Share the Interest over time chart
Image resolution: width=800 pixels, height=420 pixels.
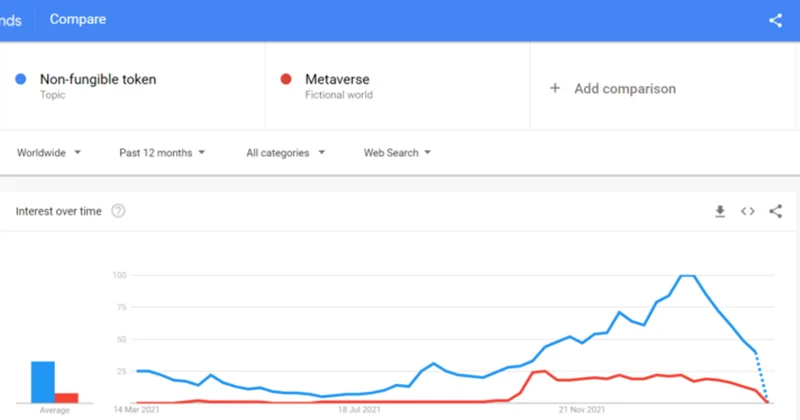776,211
